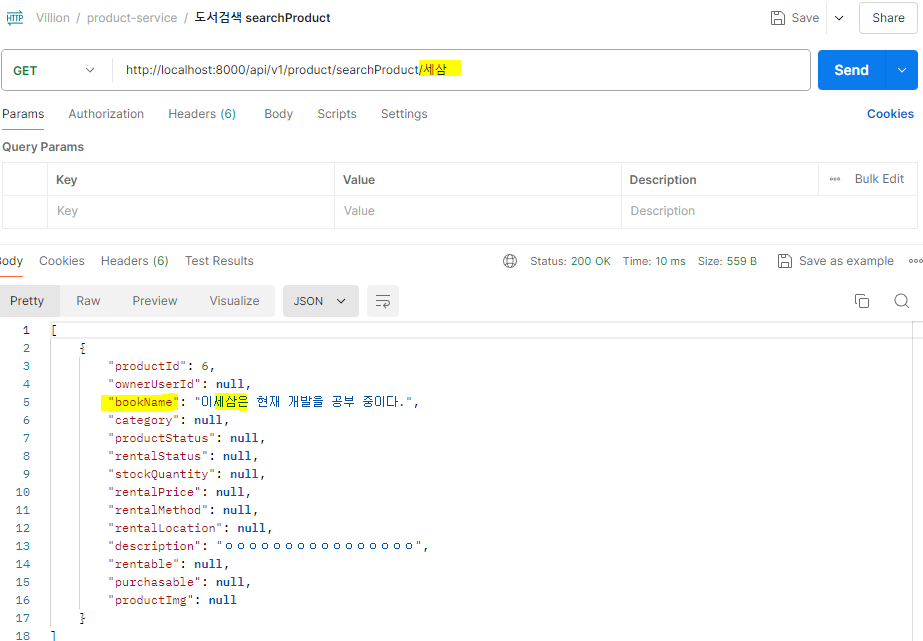Click the response size 559 B
The height and width of the screenshot is (641, 923).
click(x=742, y=261)
